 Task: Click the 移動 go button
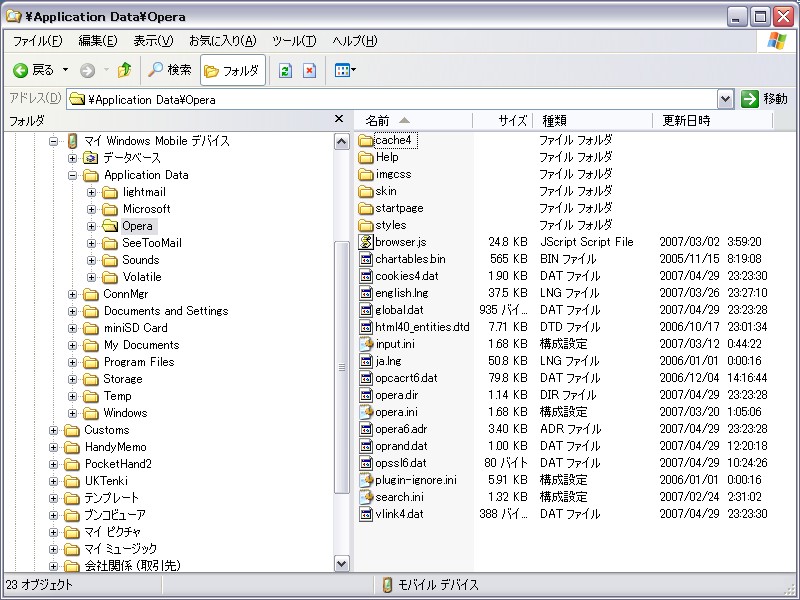764,99
